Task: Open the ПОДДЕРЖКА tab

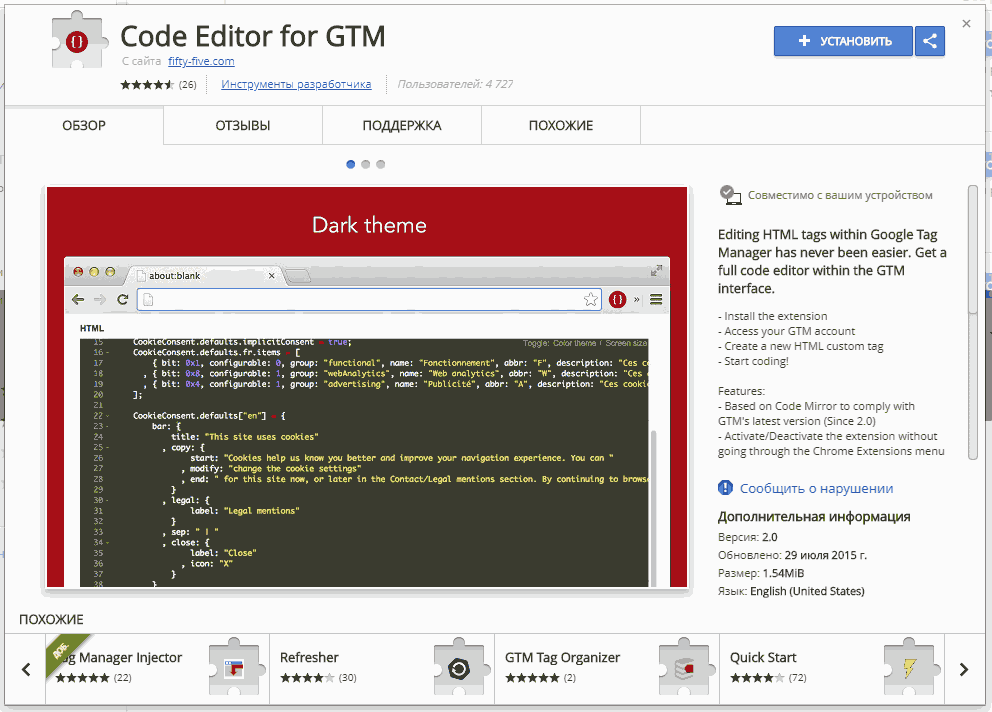Action: coord(402,125)
